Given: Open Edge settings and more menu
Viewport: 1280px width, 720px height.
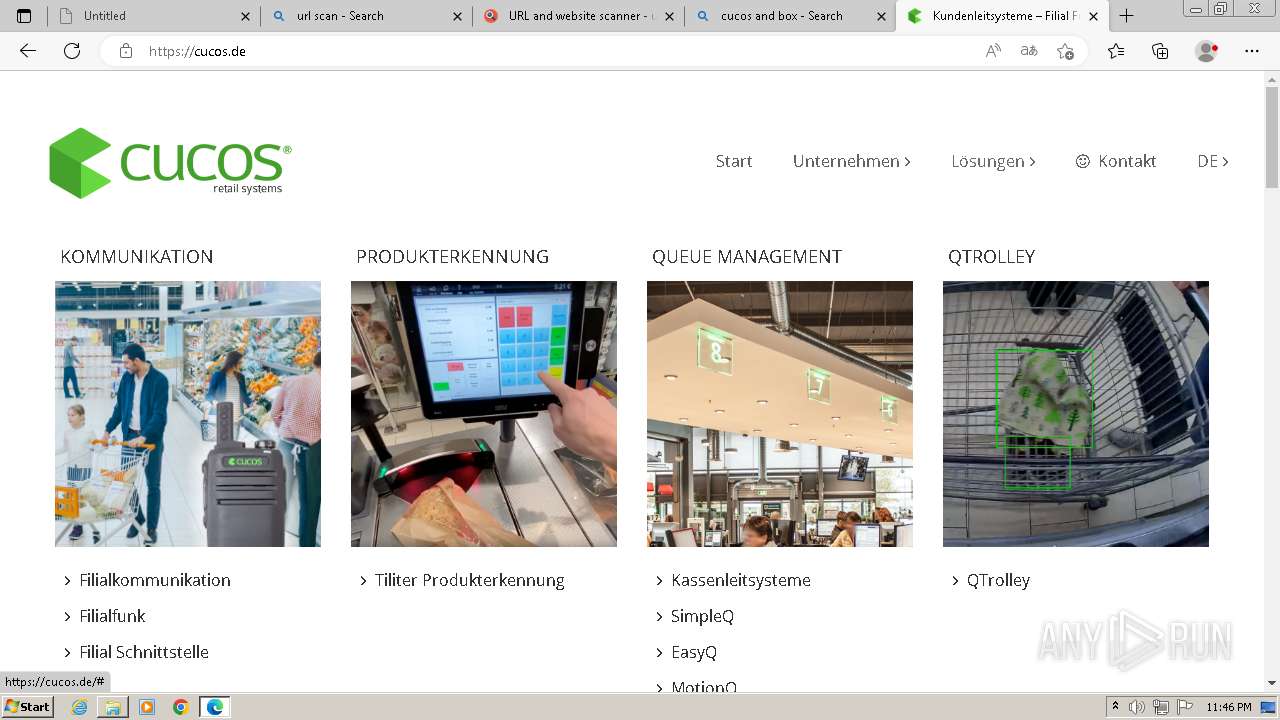Looking at the screenshot, I should [1252, 51].
